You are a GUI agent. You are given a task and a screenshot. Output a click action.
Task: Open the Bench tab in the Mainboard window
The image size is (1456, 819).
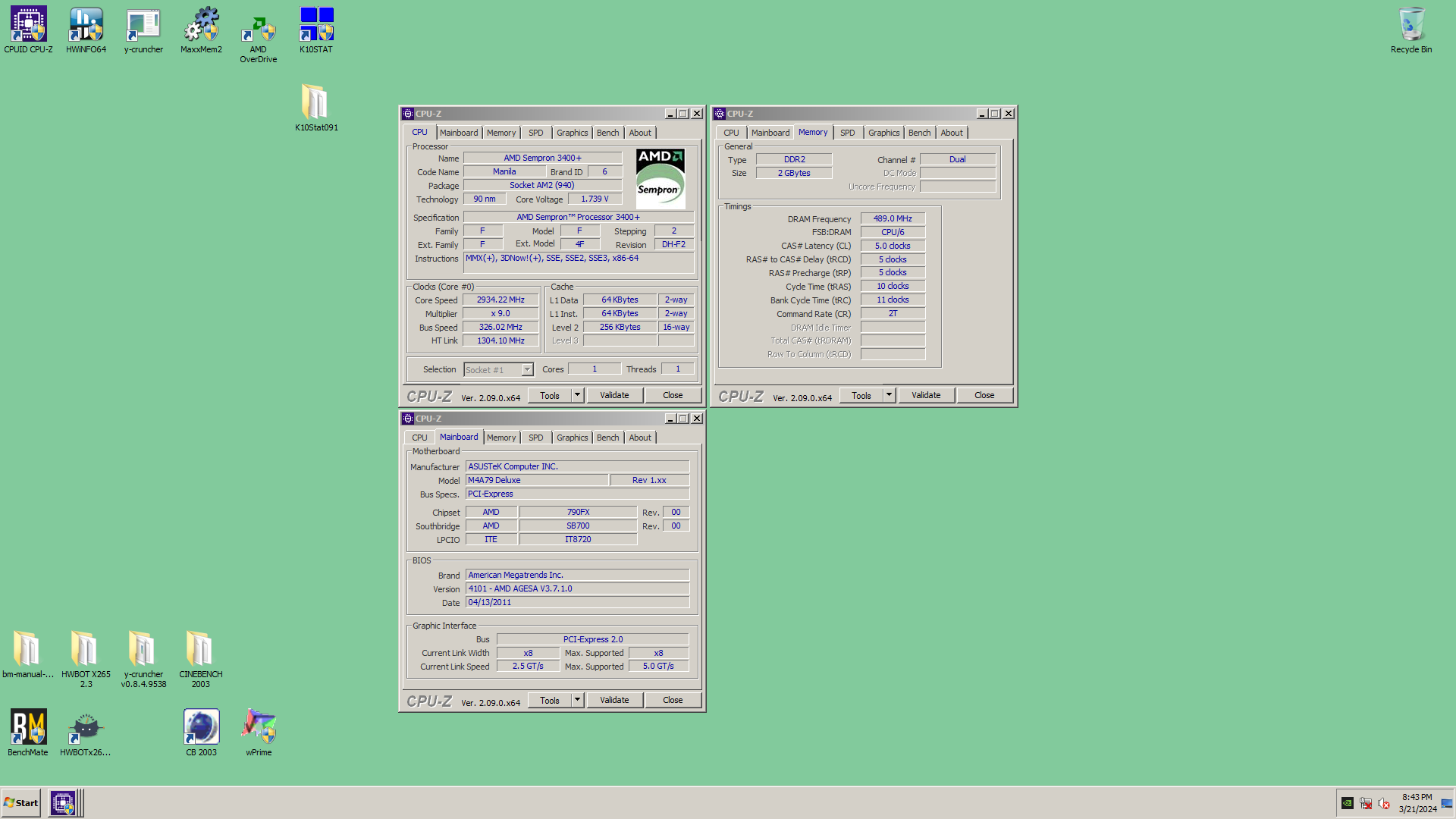coord(608,438)
